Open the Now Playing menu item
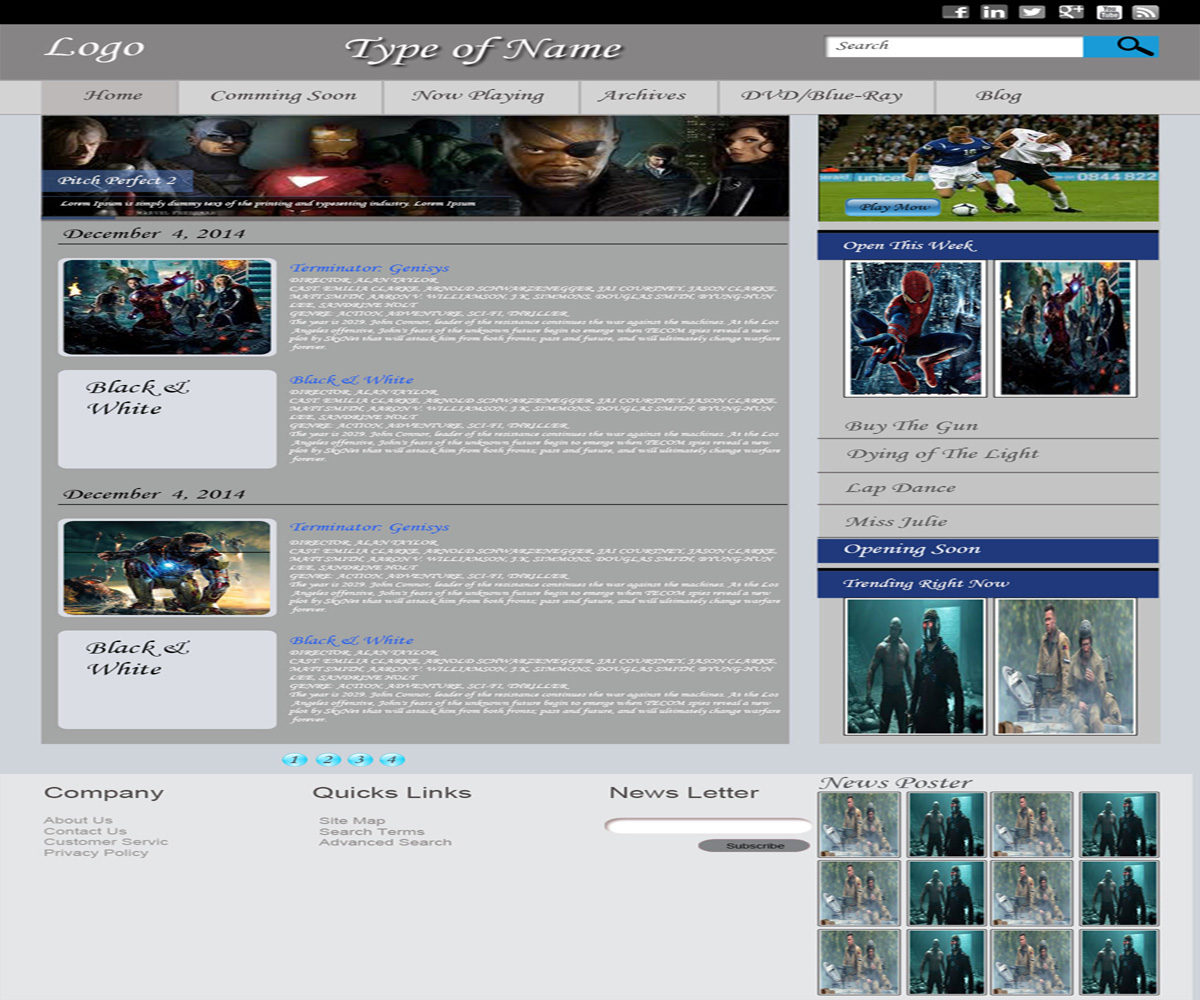This screenshot has width=1200, height=1000. click(481, 97)
